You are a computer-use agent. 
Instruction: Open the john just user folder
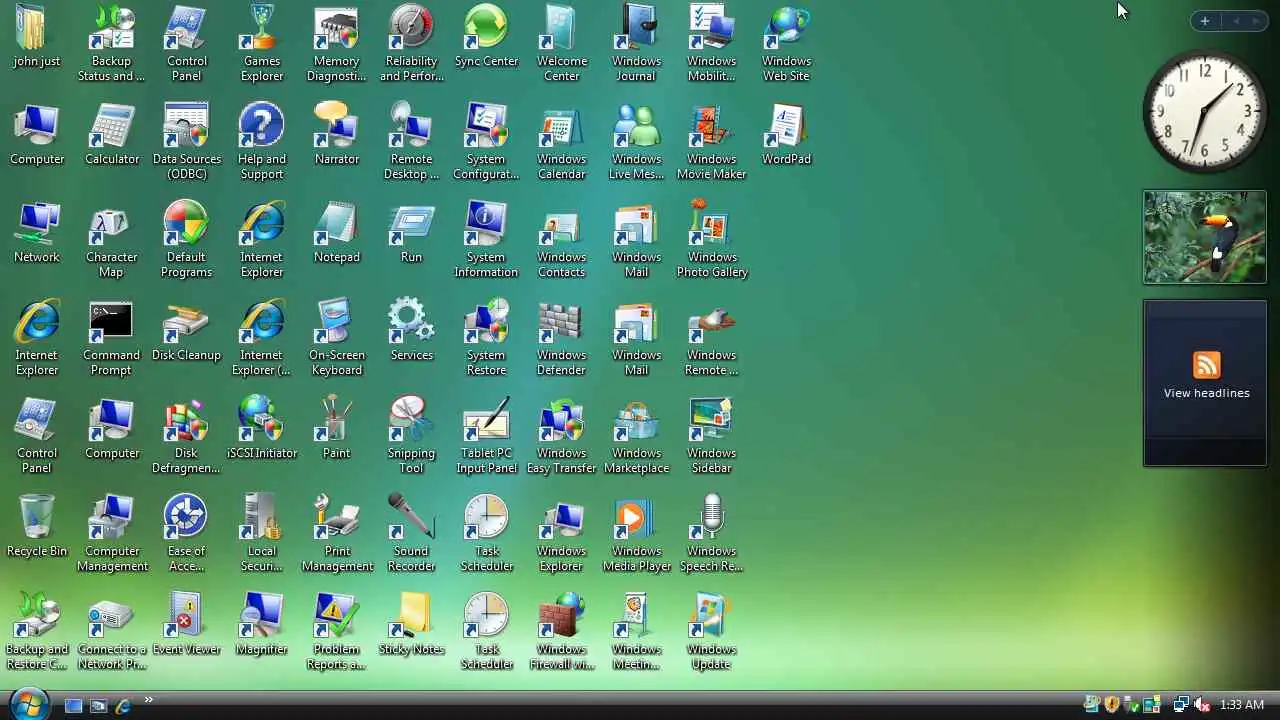37,38
